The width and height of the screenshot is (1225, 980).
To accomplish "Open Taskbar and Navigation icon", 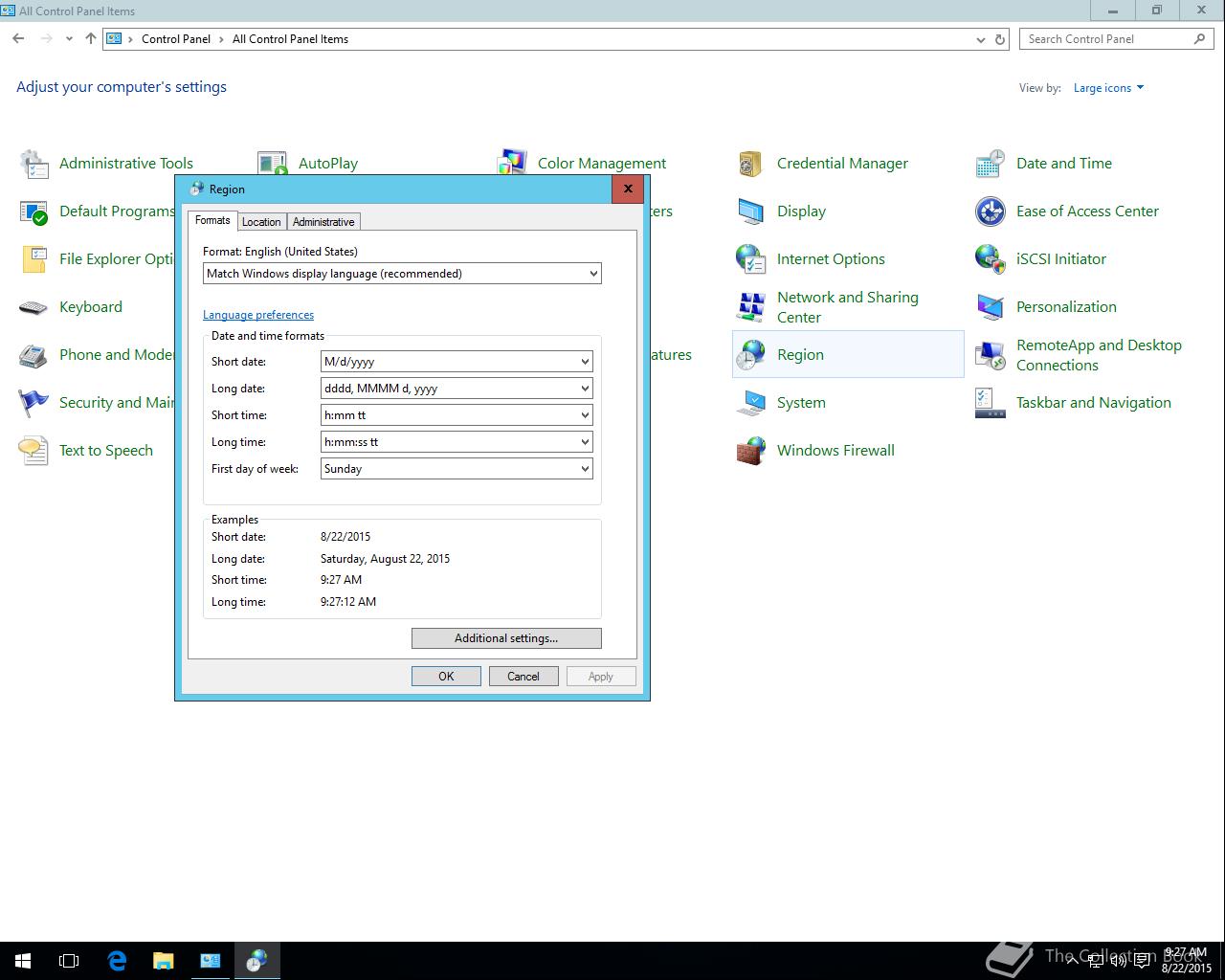I will tap(991, 403).
